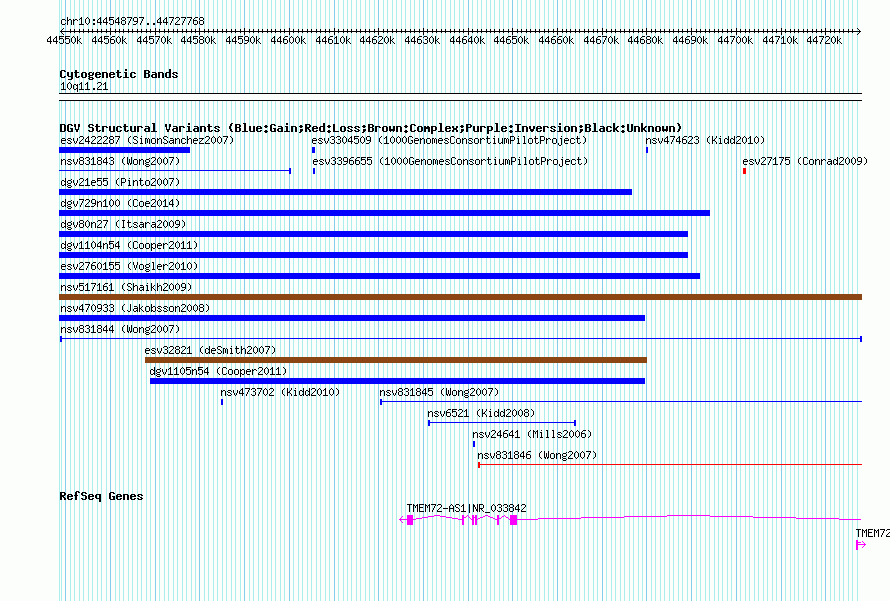Image resolution: width=890 pixels, height=601 pixels.
Task: Select the esv2760155 (Vogler2010) label
Action: point(129,266)
